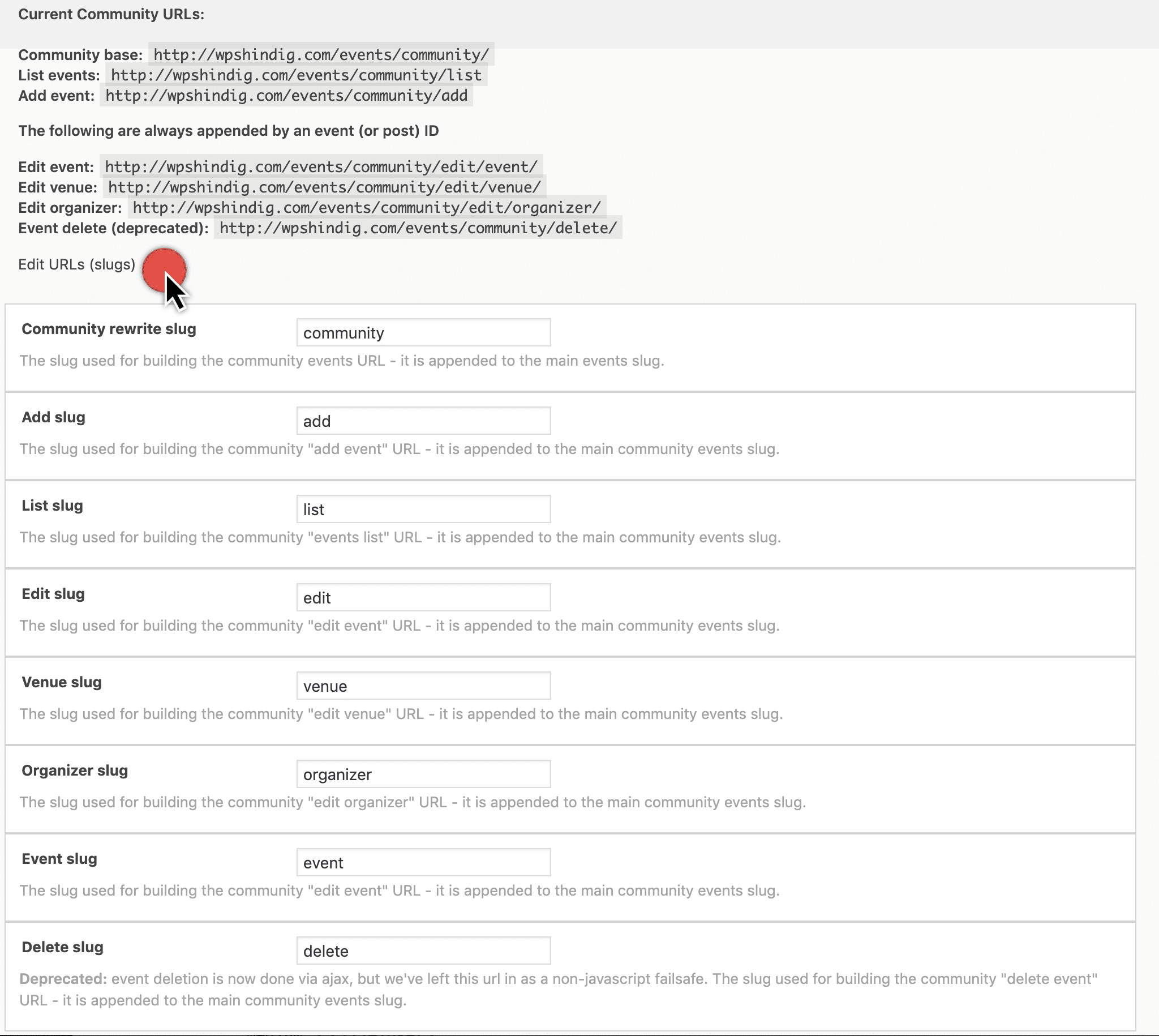This screenshot has width=1159, height=1036.
Task: Click the description under Community rewrite slug
Action: pyautogui.click(x=342, y=361)
